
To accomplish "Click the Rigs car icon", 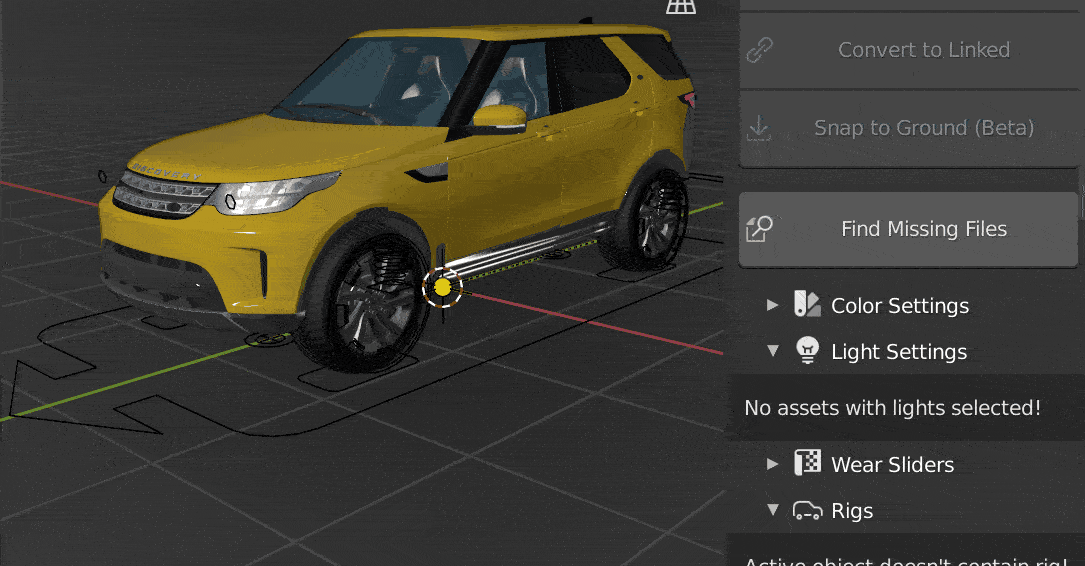I will 808,511.
